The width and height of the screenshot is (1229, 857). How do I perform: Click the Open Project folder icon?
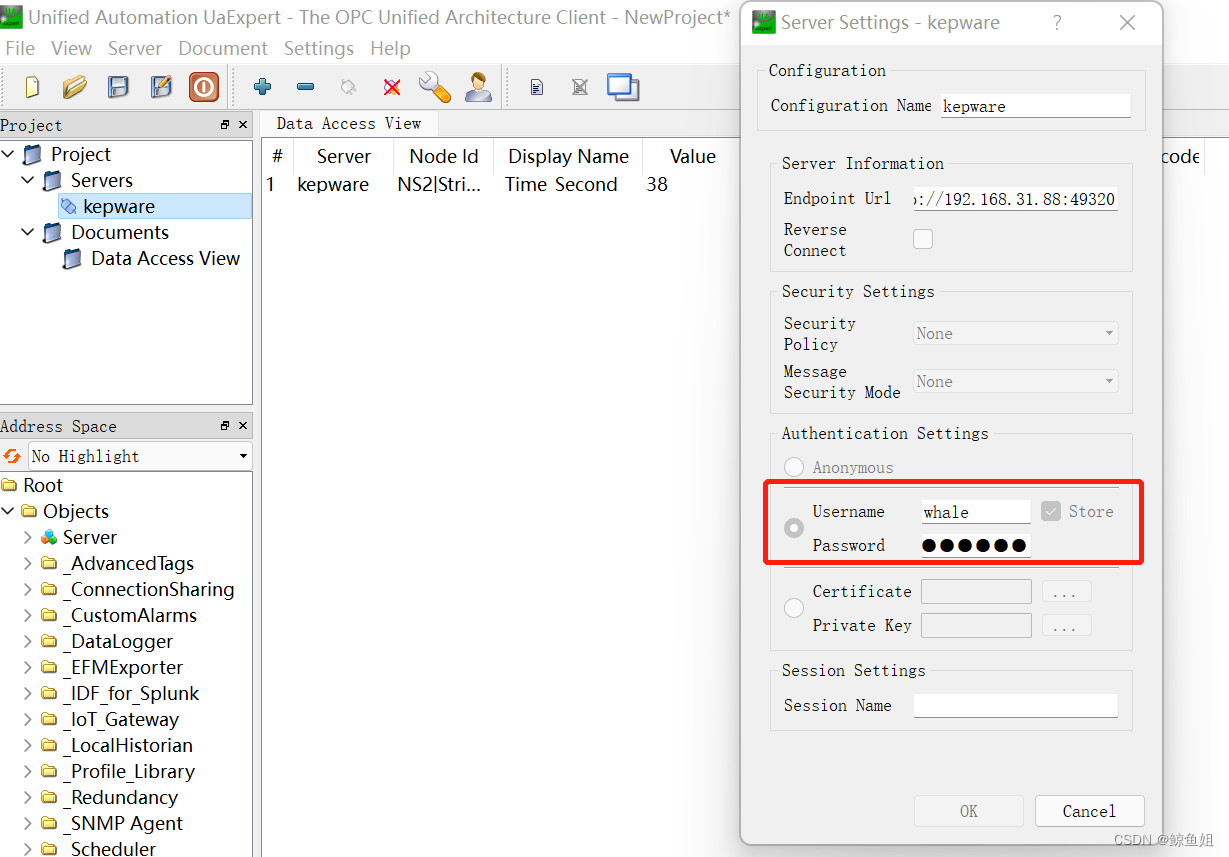tap(75, 87)
